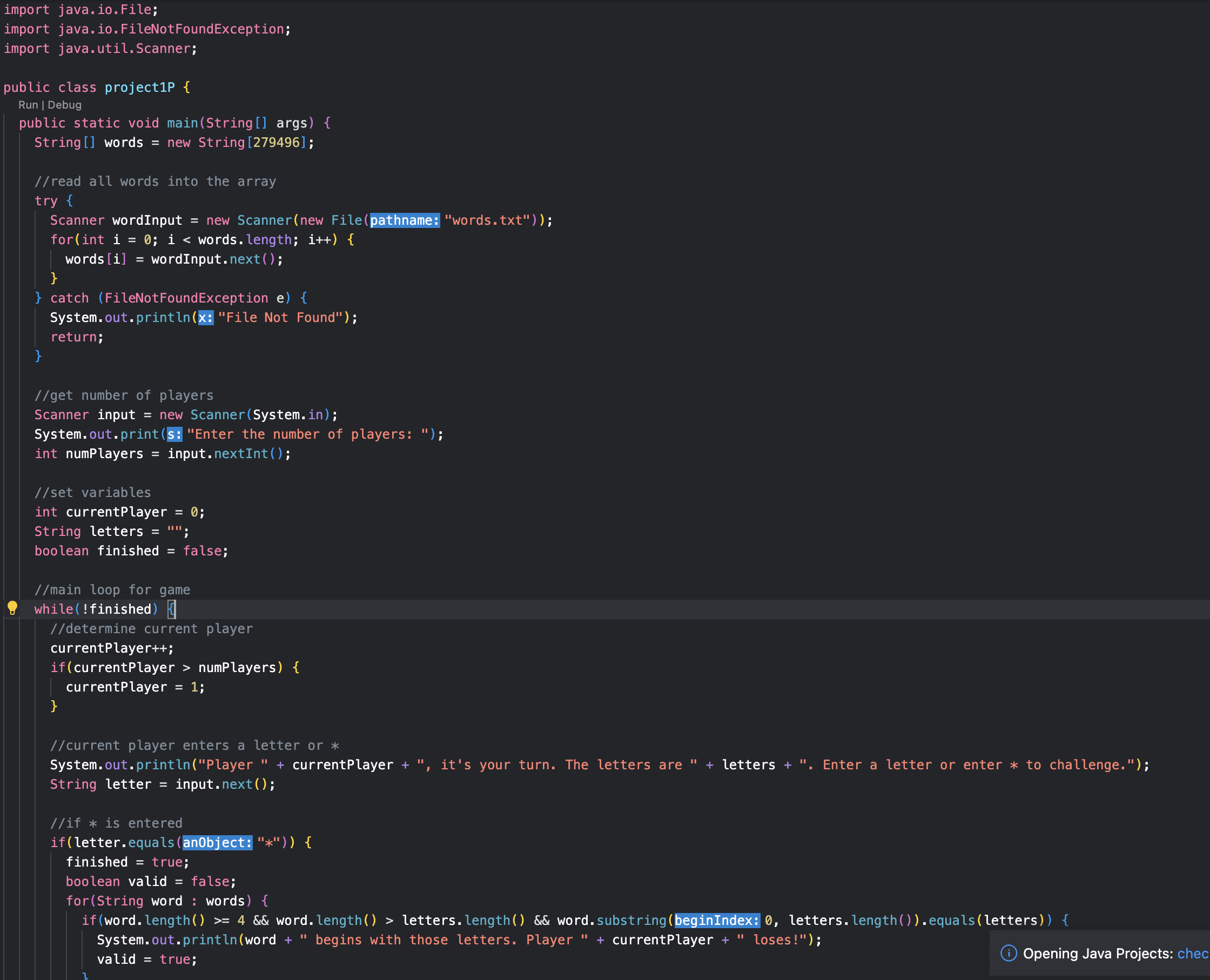The image size is (1210, 980).
Task: Click the import java.util.Scanner line
Action: [100, 49]
